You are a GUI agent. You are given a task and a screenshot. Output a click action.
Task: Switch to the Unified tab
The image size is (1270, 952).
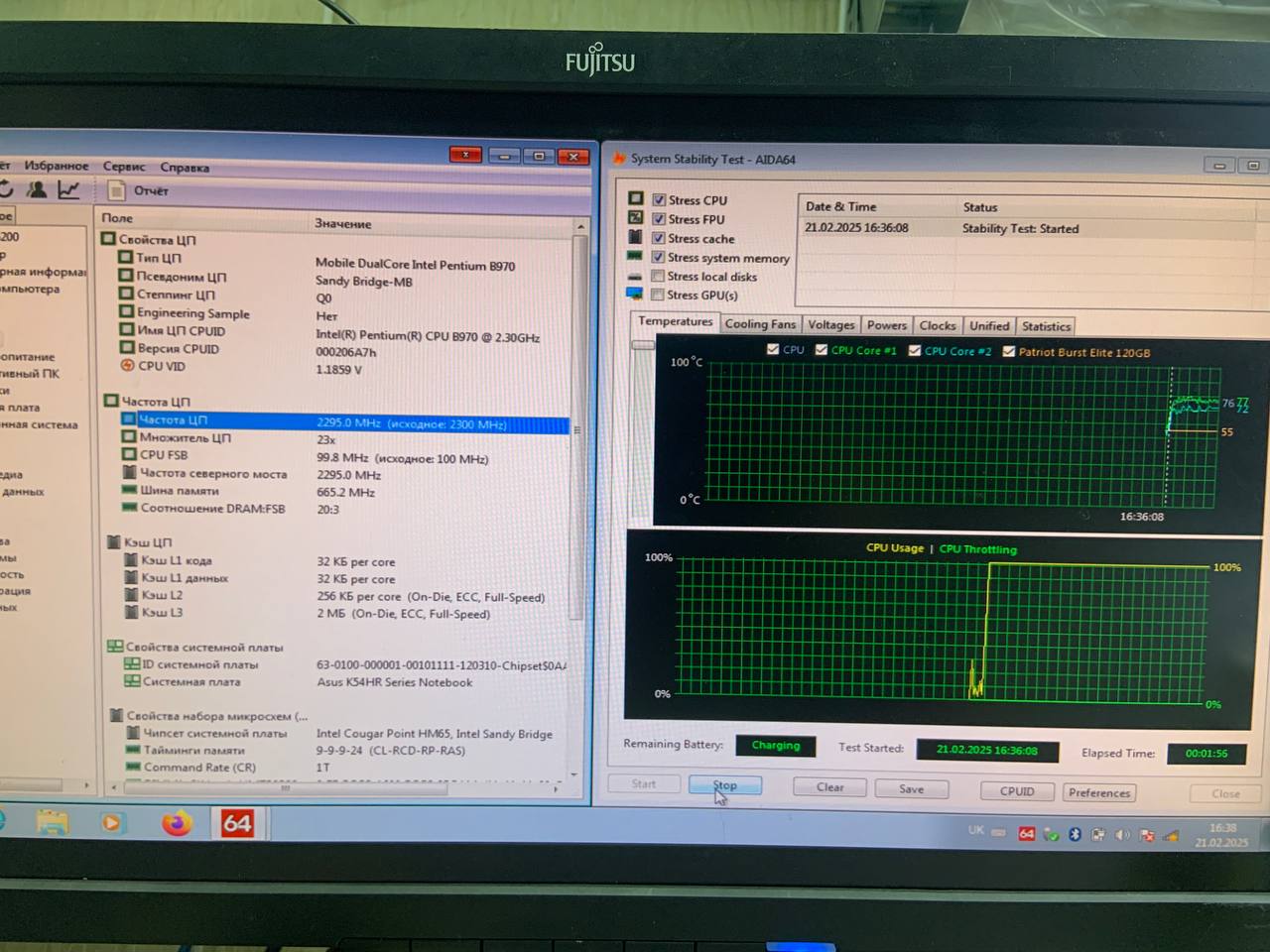coord(989,325)
